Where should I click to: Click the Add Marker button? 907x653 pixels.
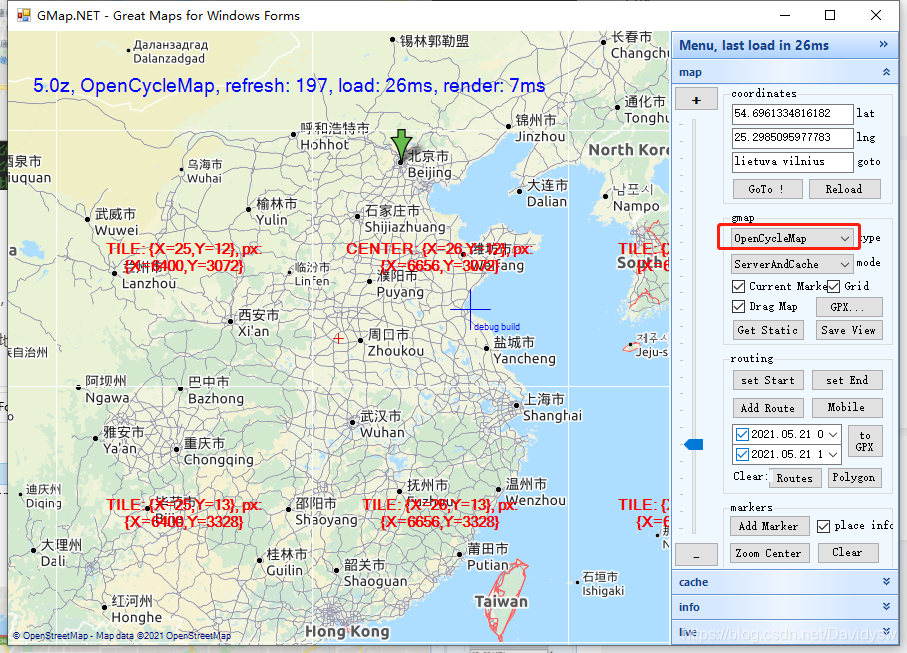[768, 526]
